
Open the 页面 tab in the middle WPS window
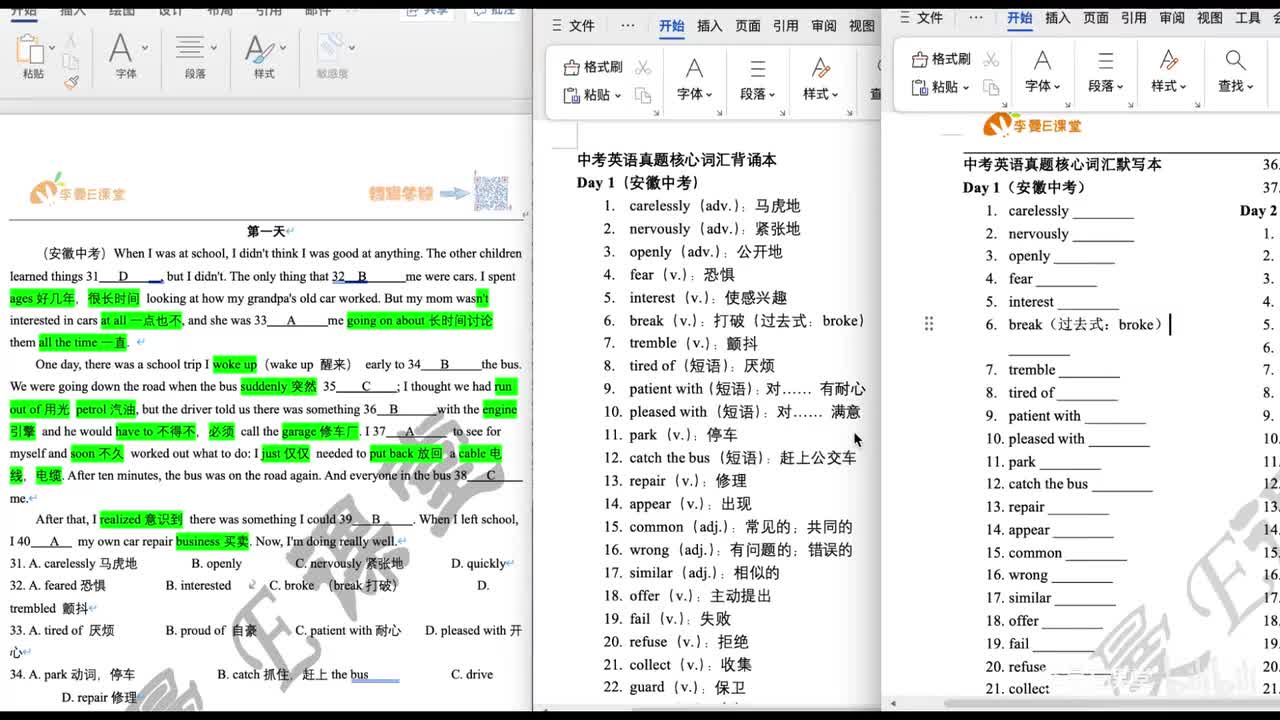click(x=748, y=26)
